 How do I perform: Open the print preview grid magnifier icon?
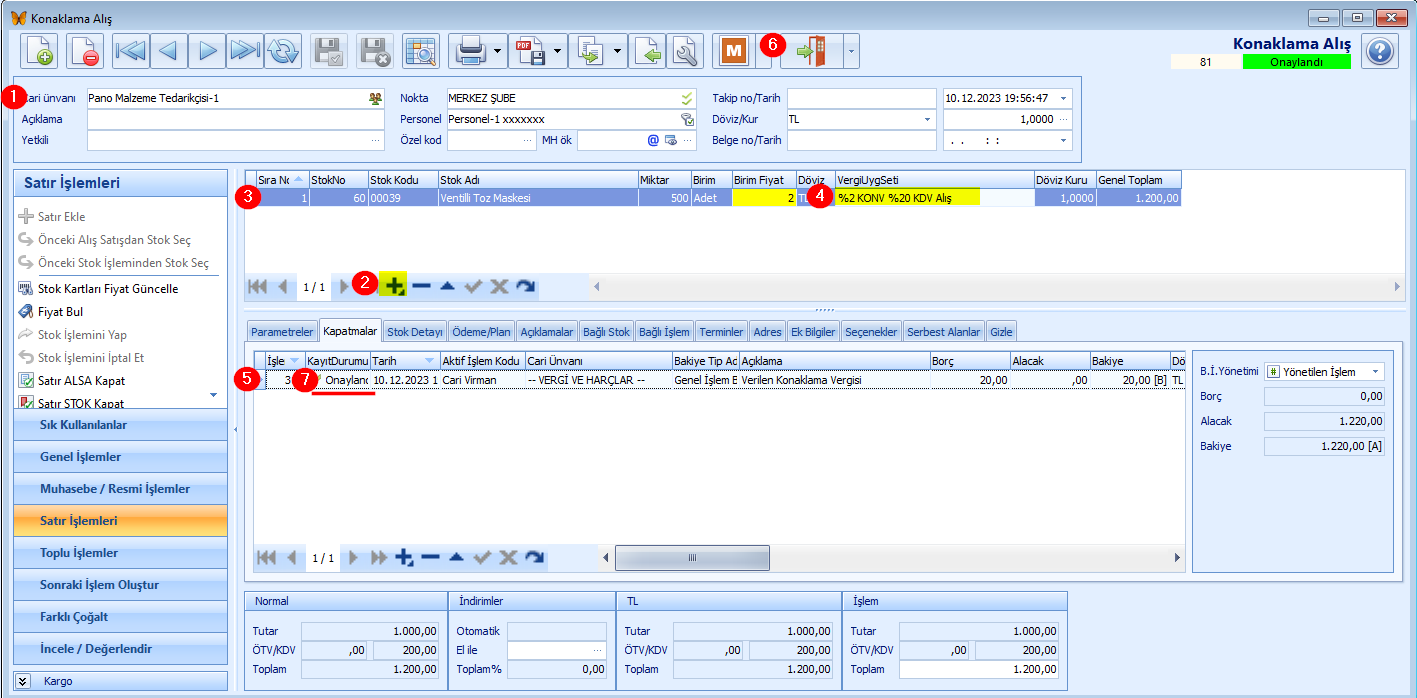click(421, 50)
